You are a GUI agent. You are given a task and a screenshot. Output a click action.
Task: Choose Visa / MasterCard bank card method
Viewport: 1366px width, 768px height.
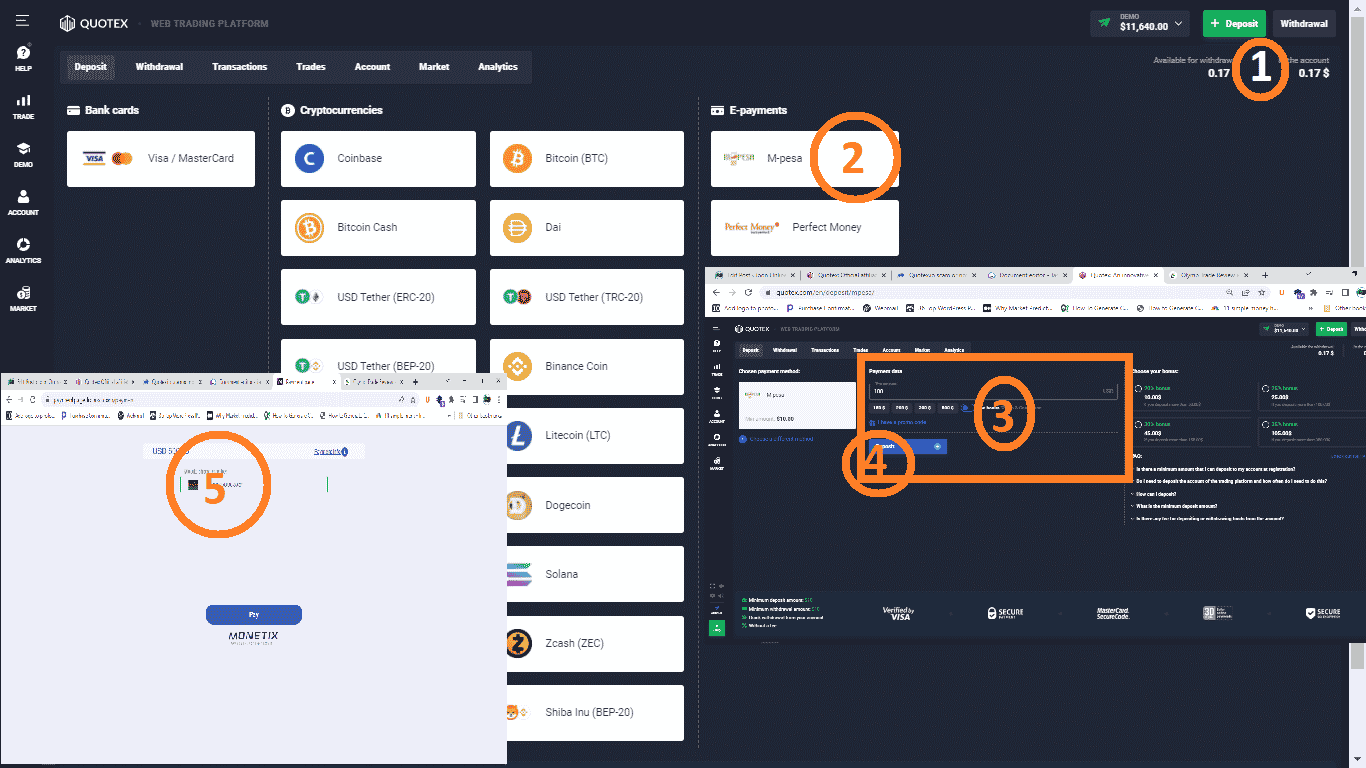tap(161, 158)
